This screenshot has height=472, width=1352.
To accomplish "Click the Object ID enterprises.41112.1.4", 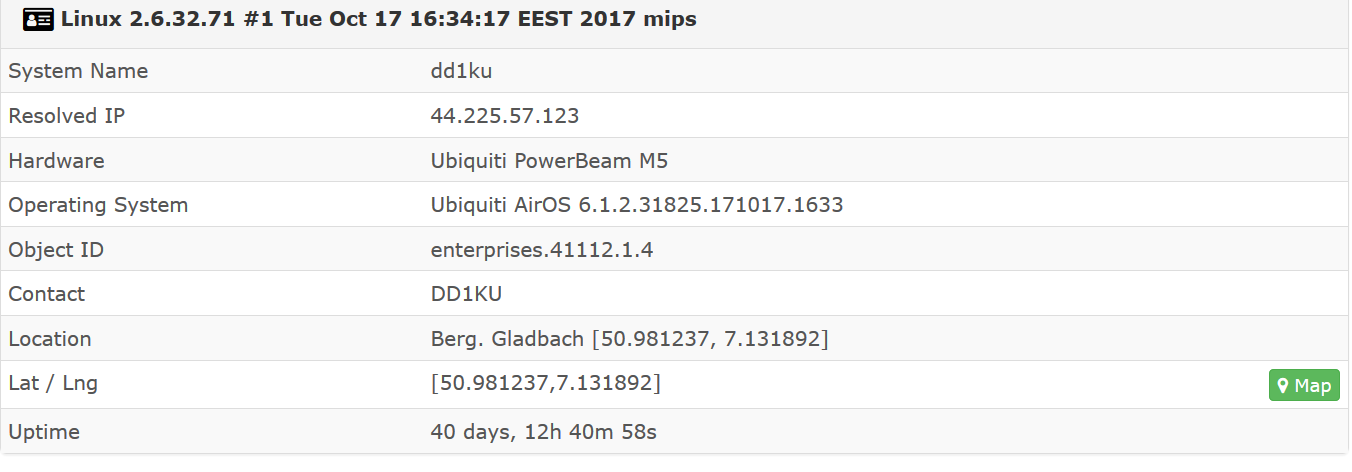I will coord(542,250).
